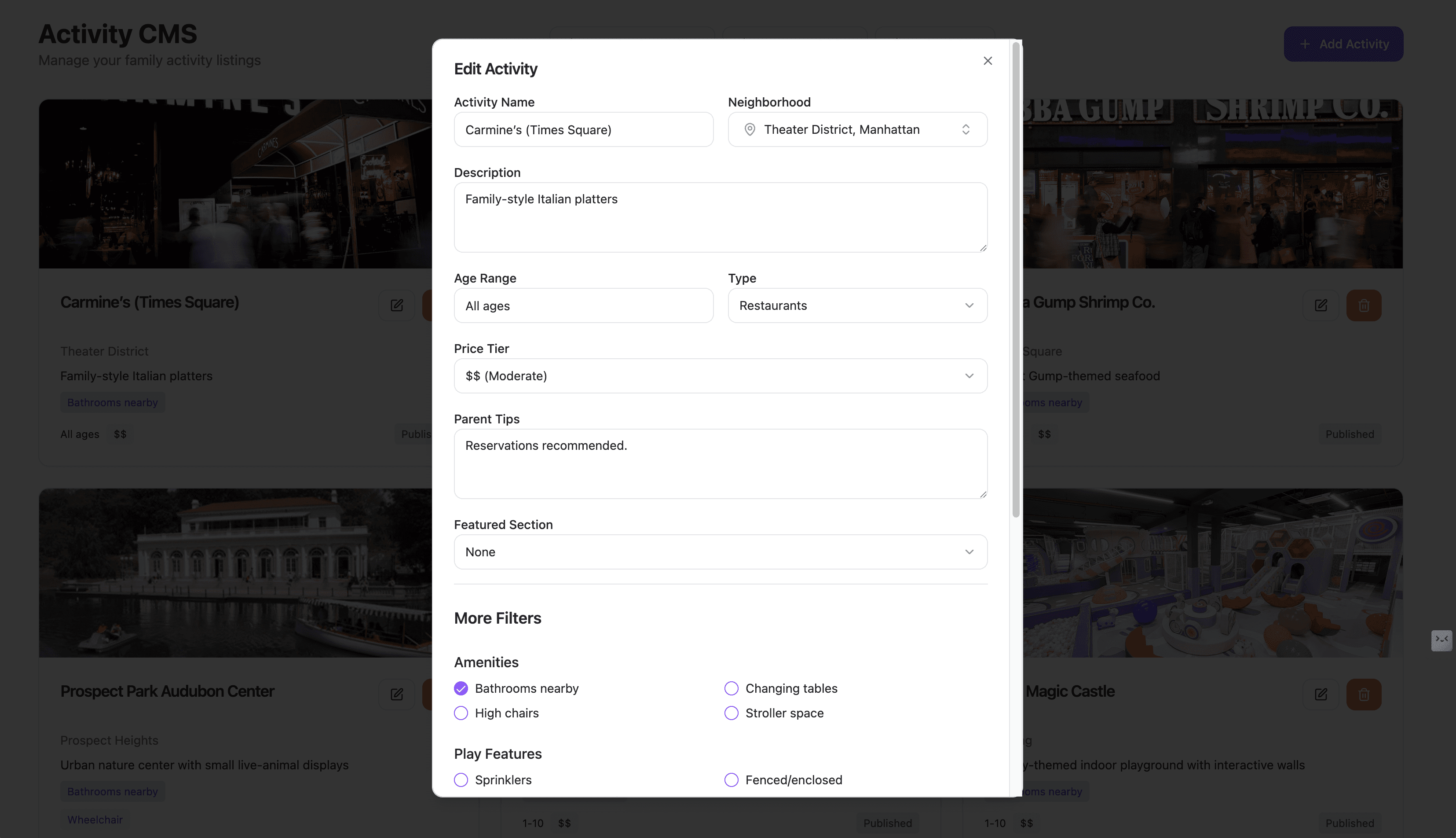Click the floating widget icon at right edge
This screenshot has width=1456, height=838.
click(1441, 640)
